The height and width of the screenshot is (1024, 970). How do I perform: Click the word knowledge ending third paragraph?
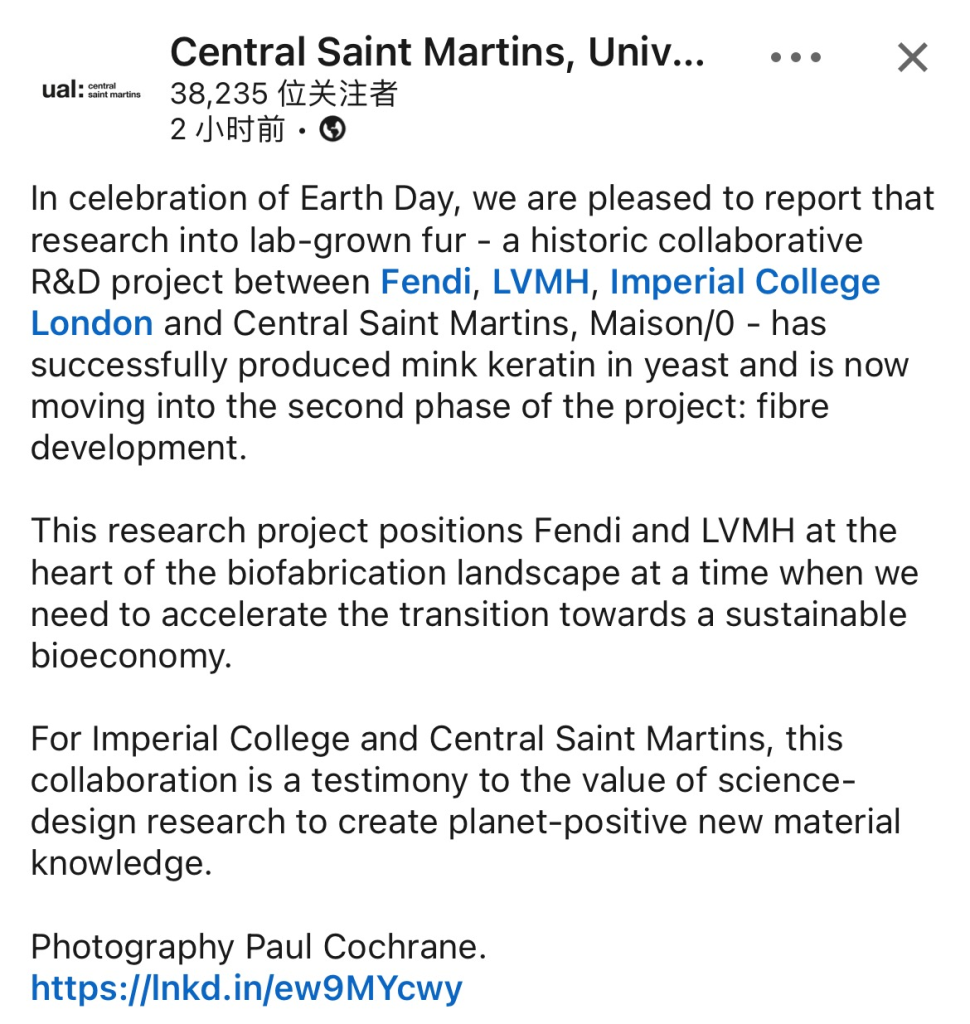(x=121, y=863)
